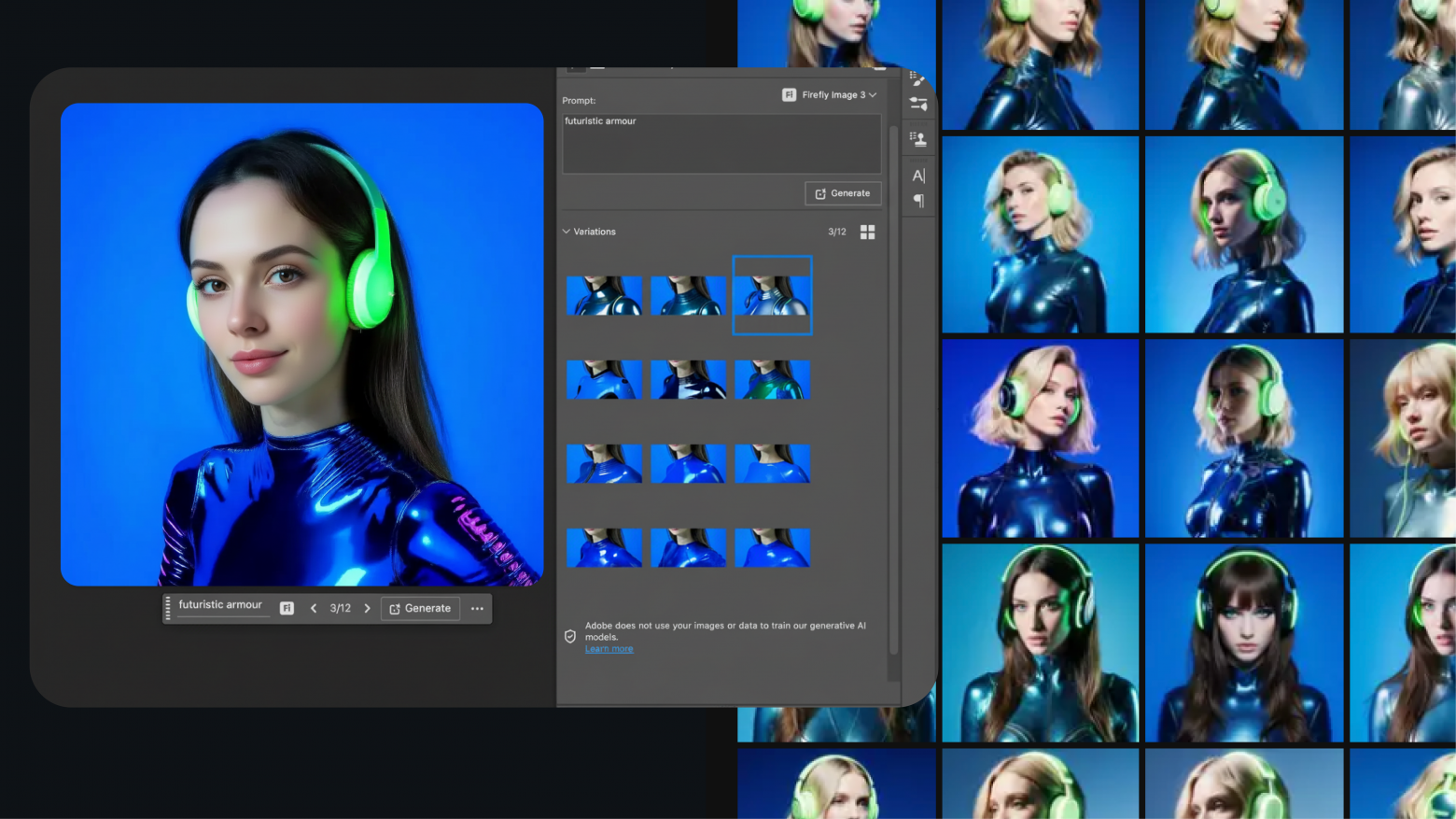The width and height of the screenshot is (1456, 819).
Task: Select the green-tinted variation in the second row
Action: point(772,379)
